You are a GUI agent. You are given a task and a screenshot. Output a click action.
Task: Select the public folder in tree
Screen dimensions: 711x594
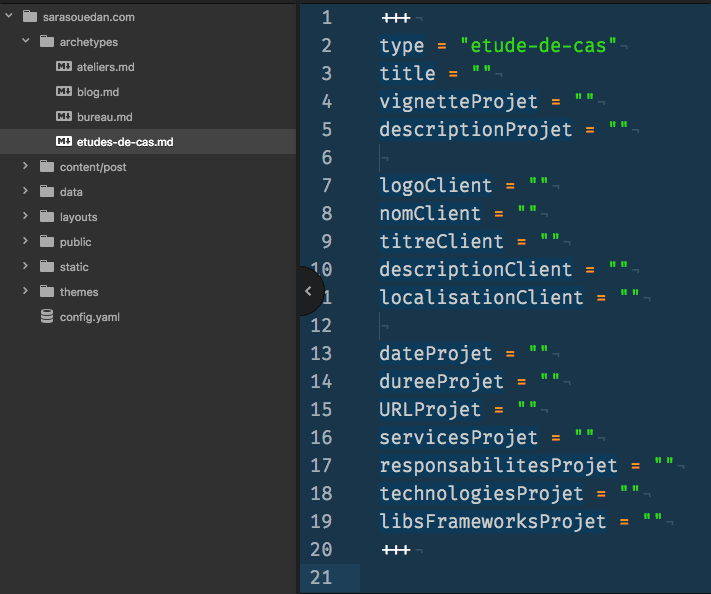tap(75, 242)
